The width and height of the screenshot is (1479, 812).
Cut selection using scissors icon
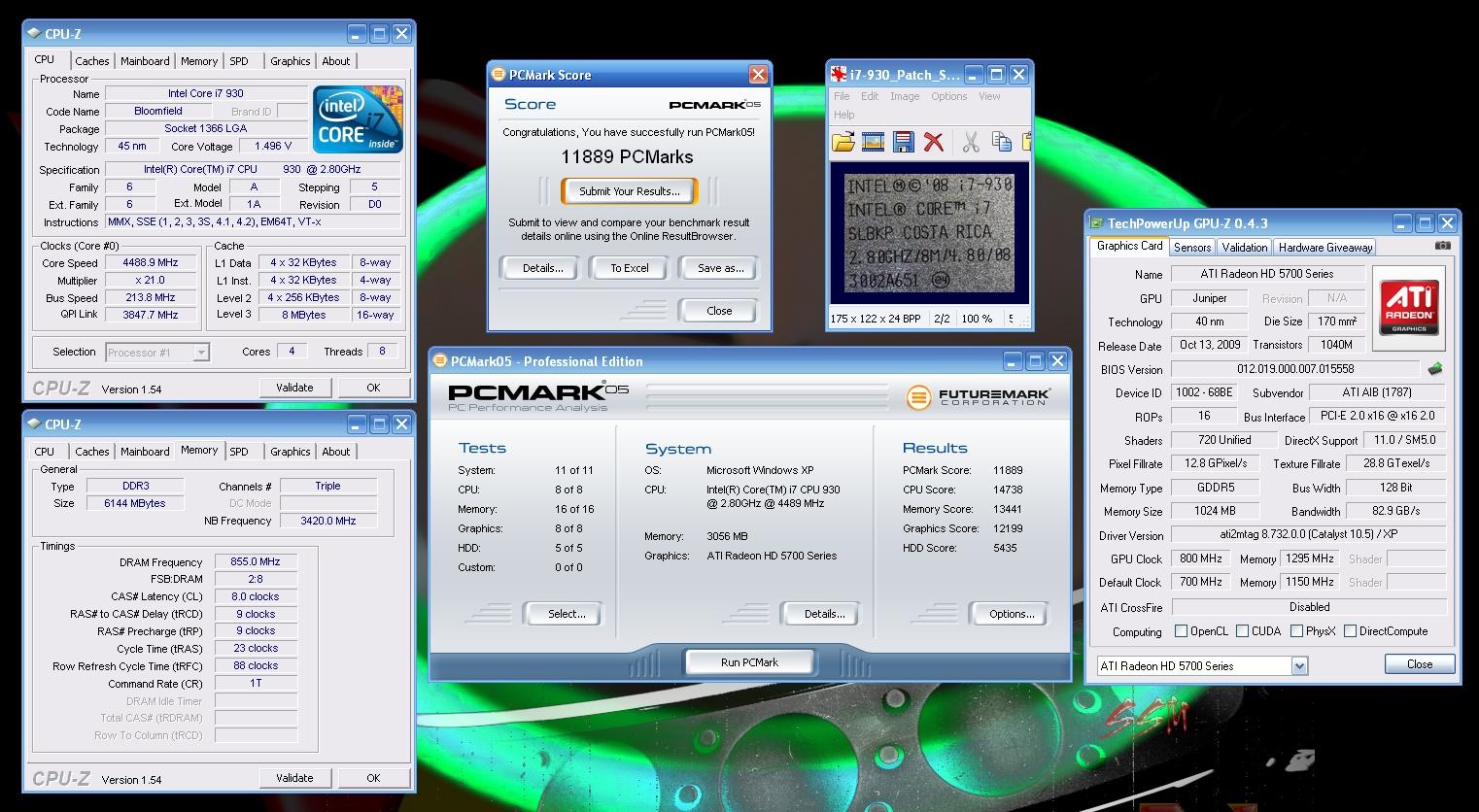(971, 143)
